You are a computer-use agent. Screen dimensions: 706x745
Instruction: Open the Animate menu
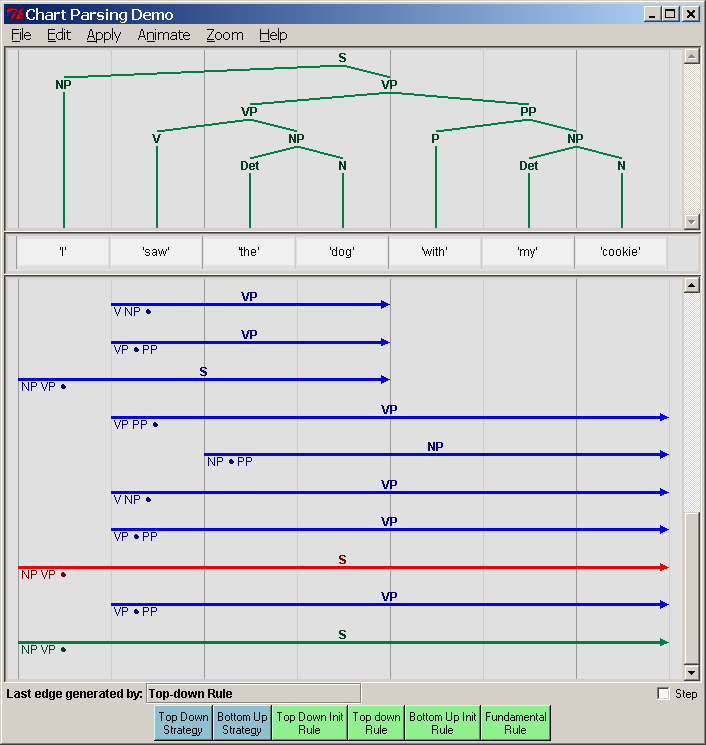[164, 35]
